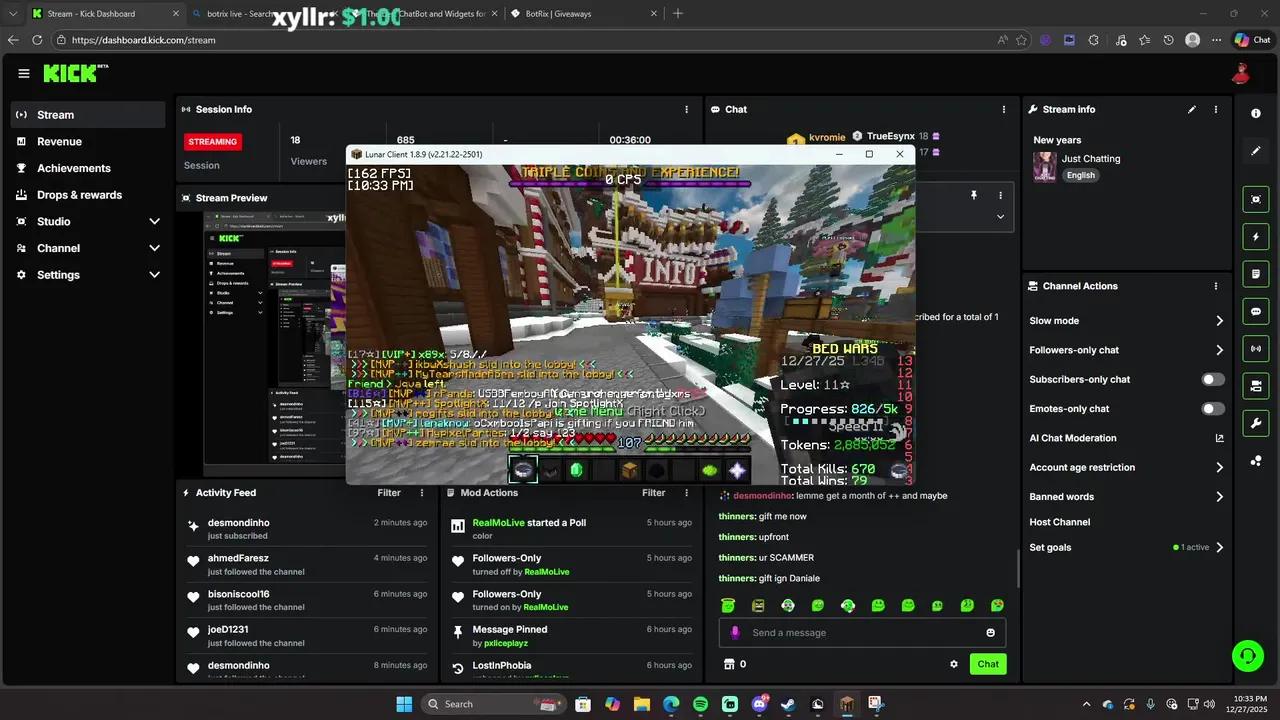Viewport: 1280px width, 720px height.
Task: Expand the pinned message chevron
Action: pyautogui.click(x=1000, y=216)
